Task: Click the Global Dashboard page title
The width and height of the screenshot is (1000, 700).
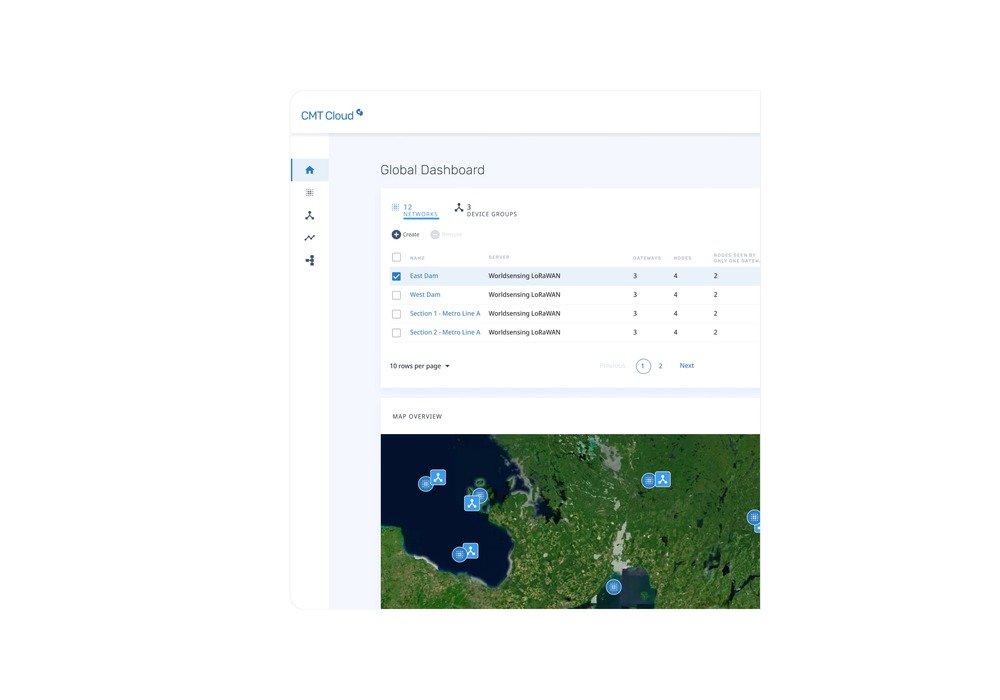Action: (432, 170)
